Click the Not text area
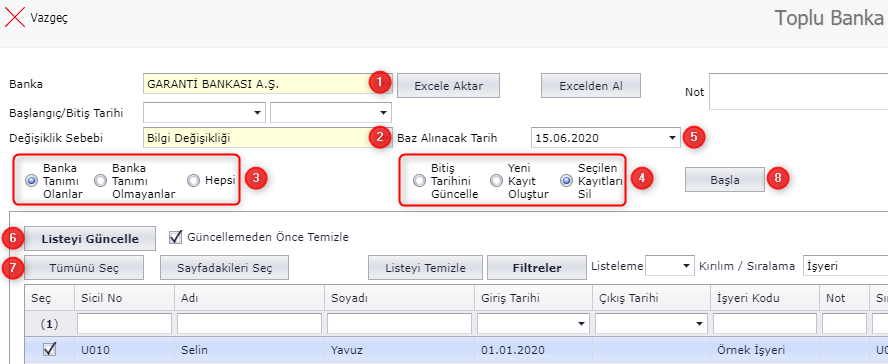This screenshot has width=888, height=364. [799, 91]
